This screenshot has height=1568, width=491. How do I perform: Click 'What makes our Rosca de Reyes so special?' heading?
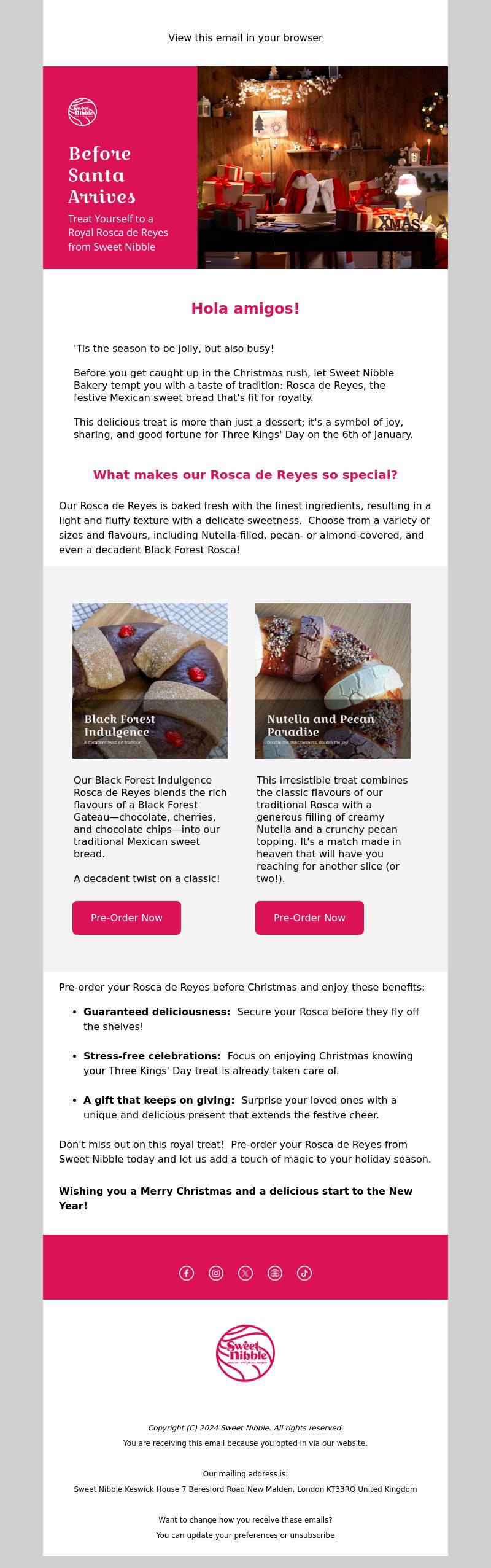point(245,475)
